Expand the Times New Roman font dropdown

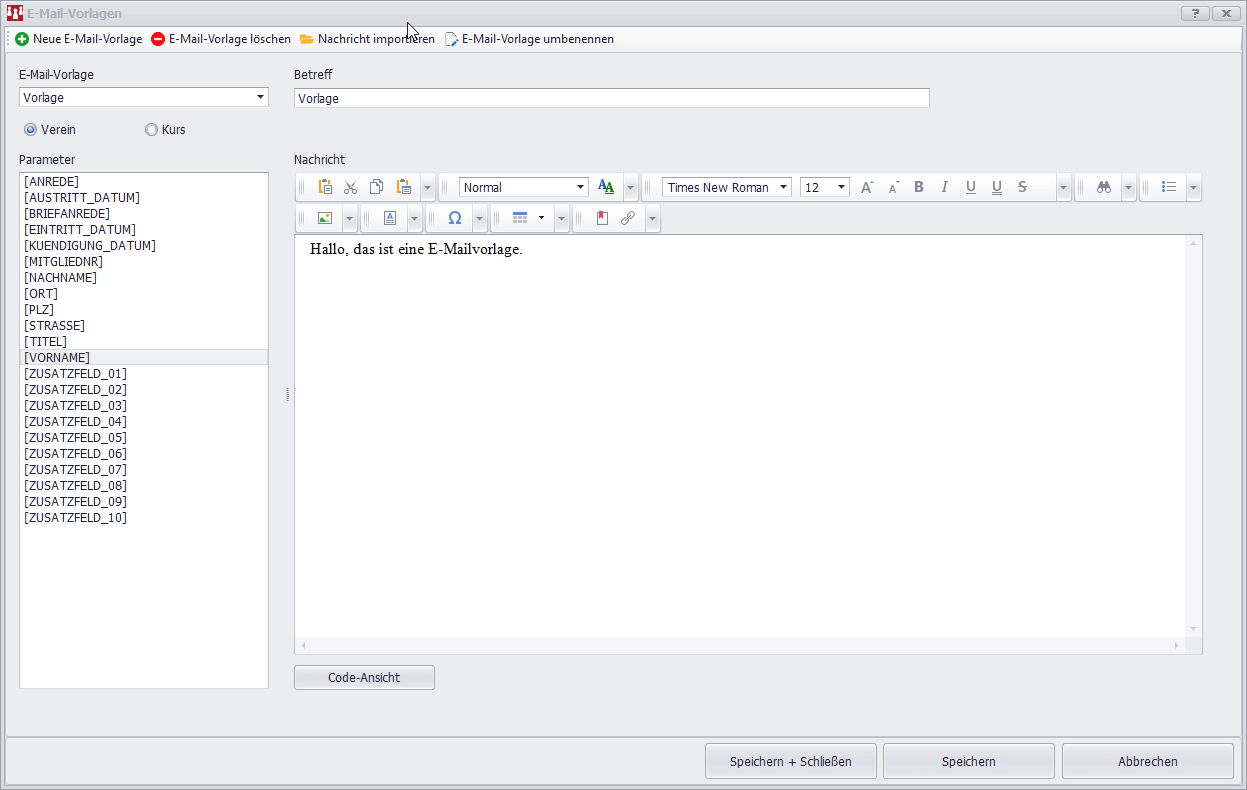click(x=783, y=187)
